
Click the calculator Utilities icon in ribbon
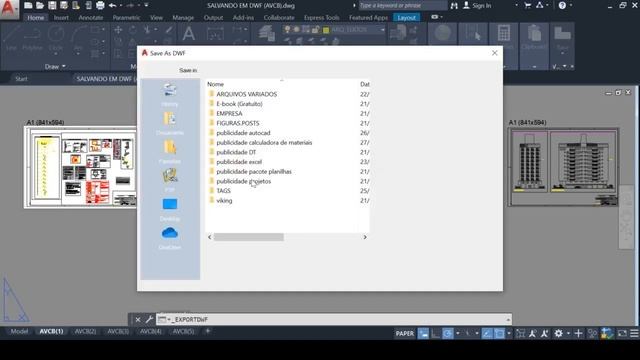pyautogui.click(x=504, y=33)
